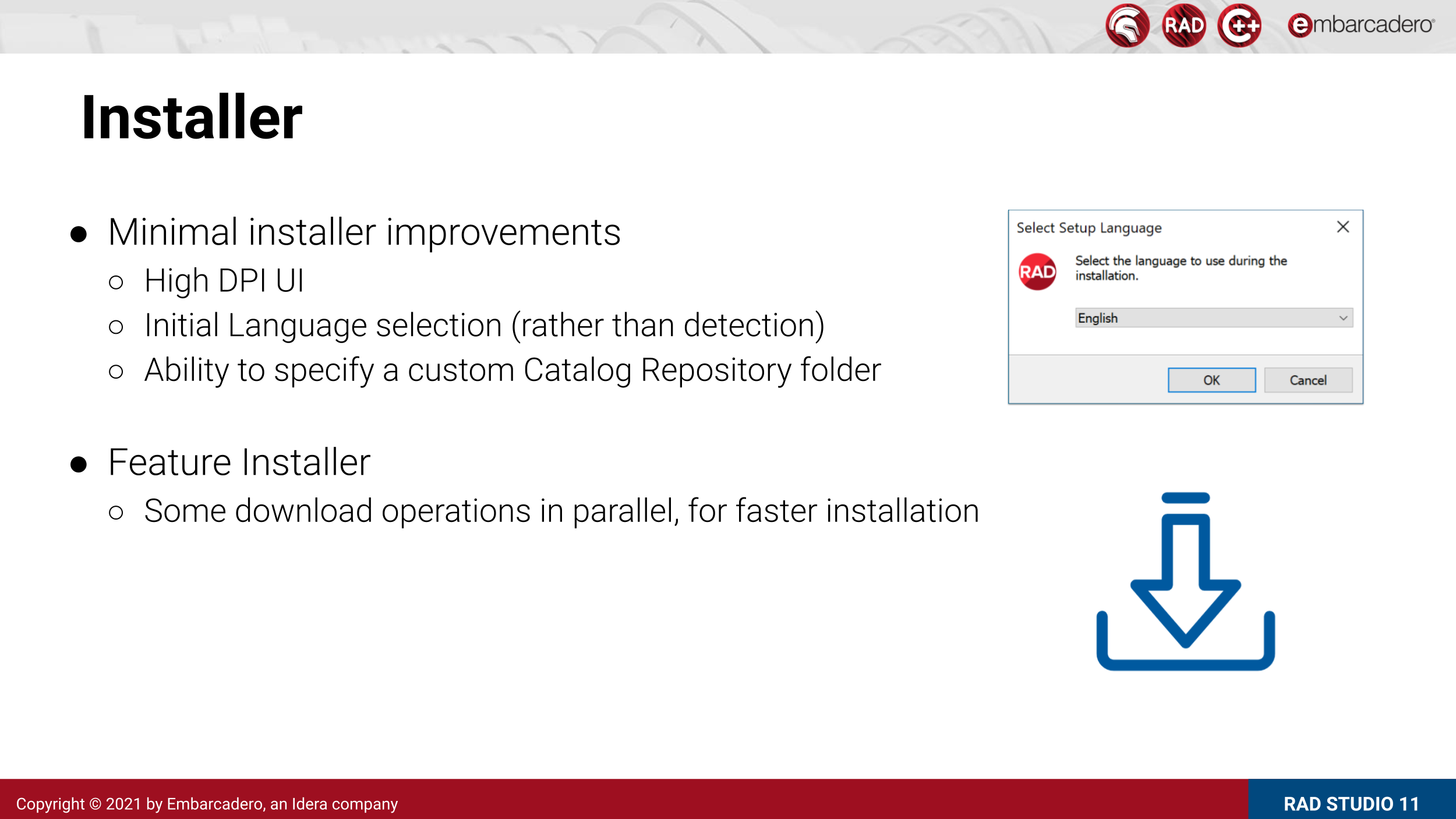Image resolution: width=1456 pixels, height=819 pixels.
Task: Click Cancel to dismiss setup dialog
Action: pos(1307,380)
